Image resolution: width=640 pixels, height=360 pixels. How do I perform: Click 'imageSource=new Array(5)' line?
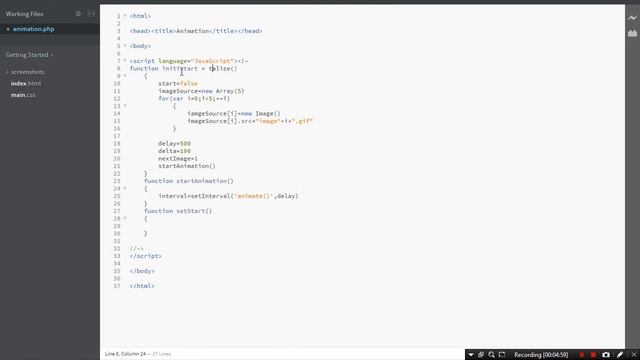pyautogui.click(x=201, y=91)
